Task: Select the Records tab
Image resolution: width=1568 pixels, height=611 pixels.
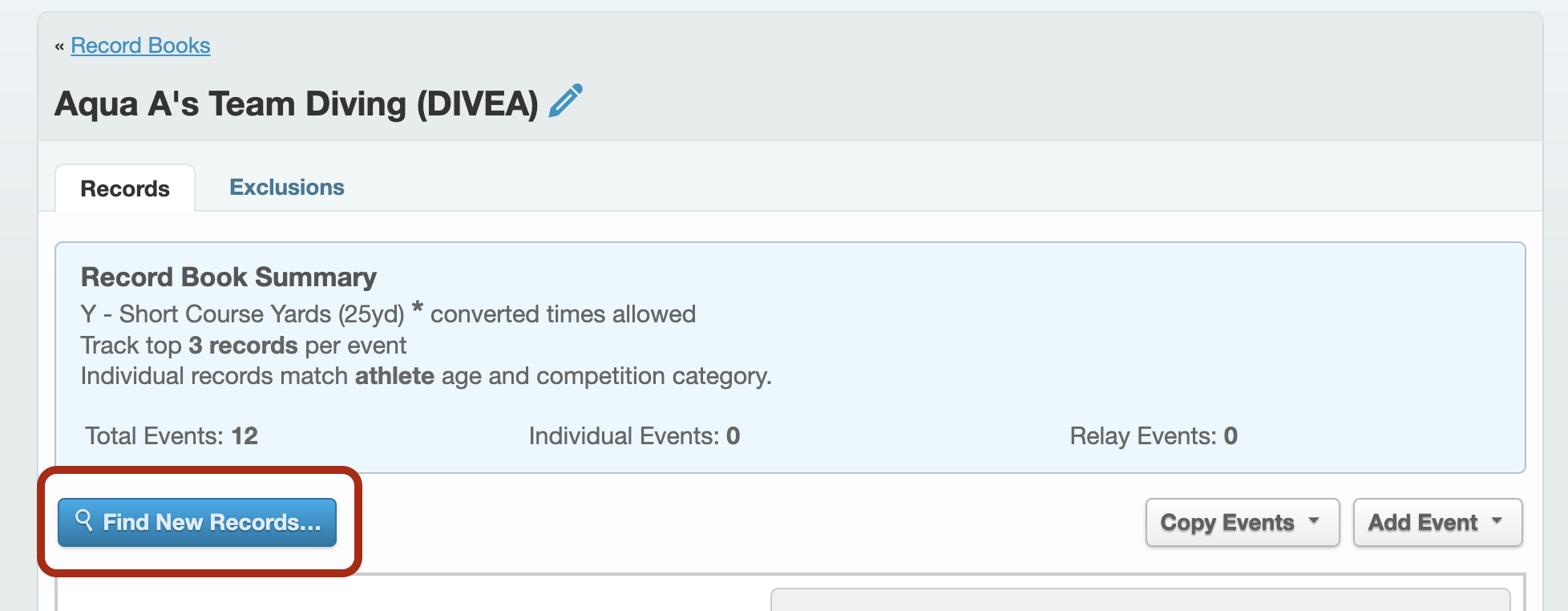Action: click(x=125, y=188)
